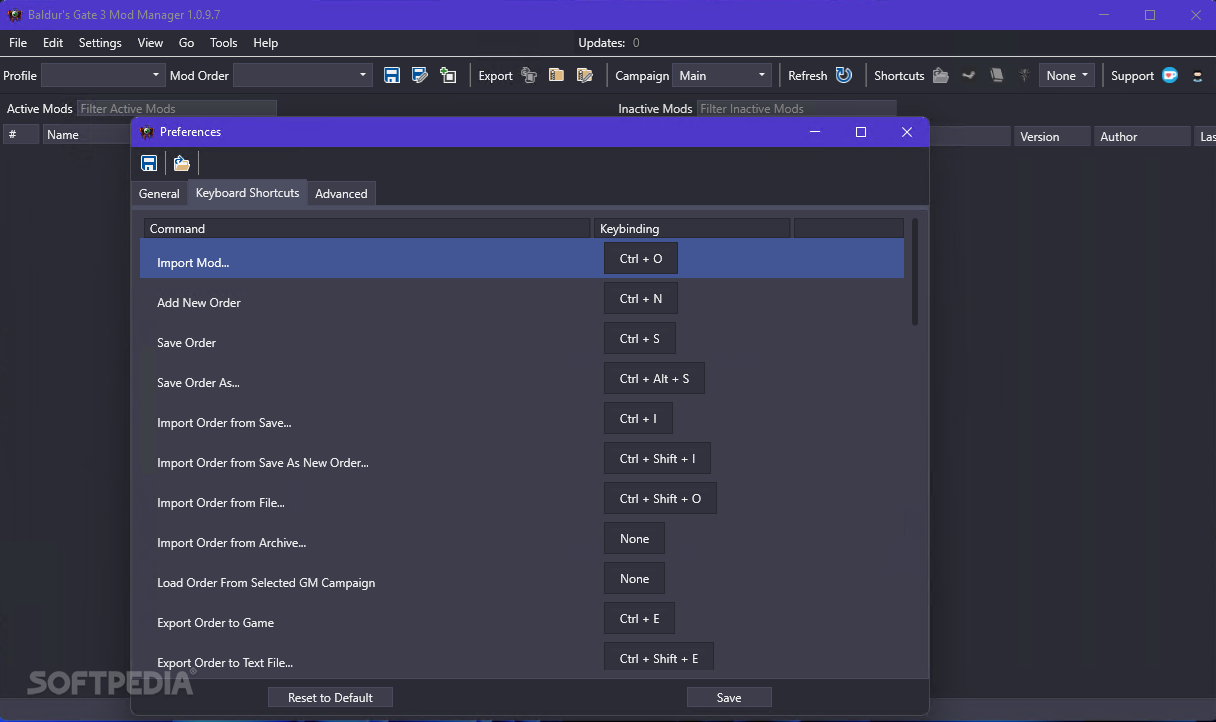
Task: Open the Mod Order dropdown
Action: coord(303,75)
